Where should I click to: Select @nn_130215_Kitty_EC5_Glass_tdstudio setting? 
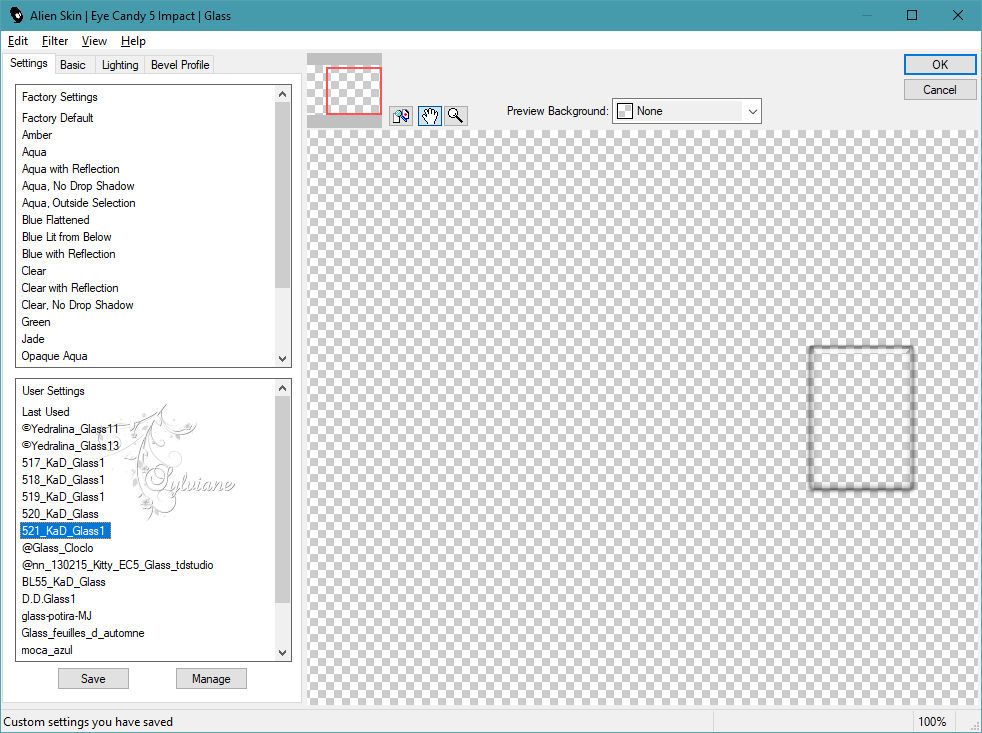[118, 564]
